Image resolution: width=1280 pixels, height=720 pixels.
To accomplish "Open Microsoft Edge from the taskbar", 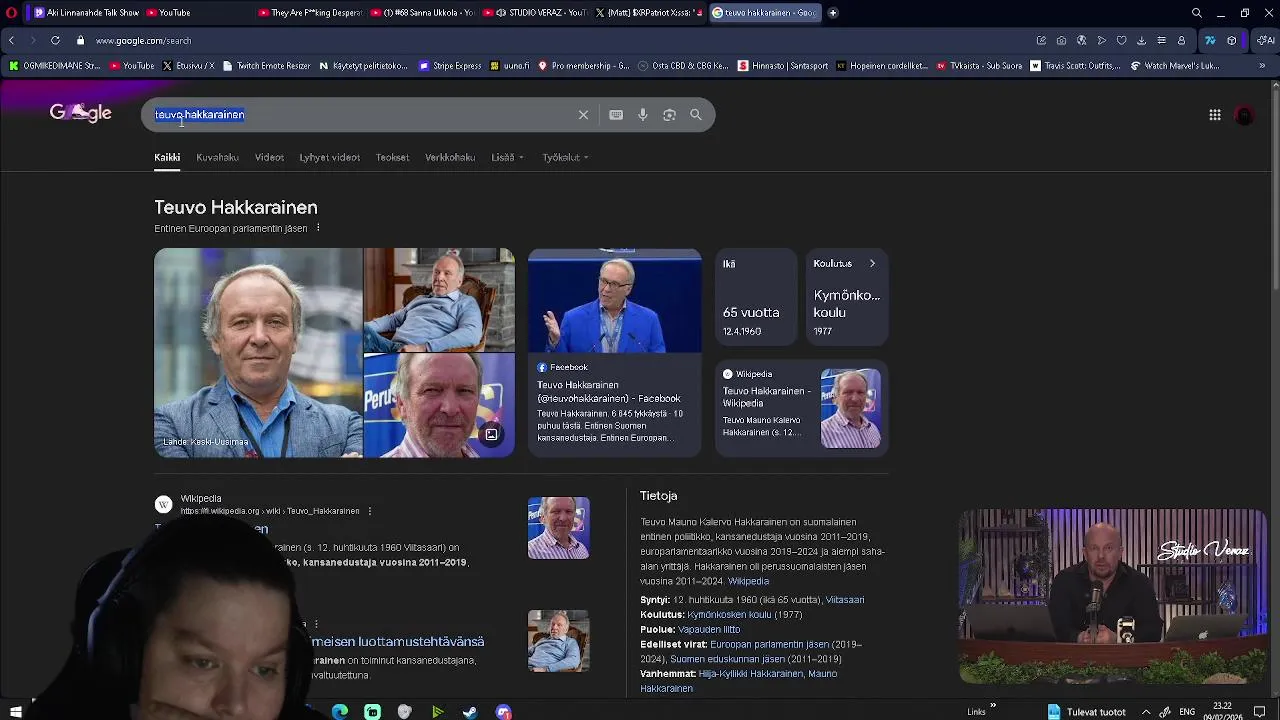I will coord(340,712).
